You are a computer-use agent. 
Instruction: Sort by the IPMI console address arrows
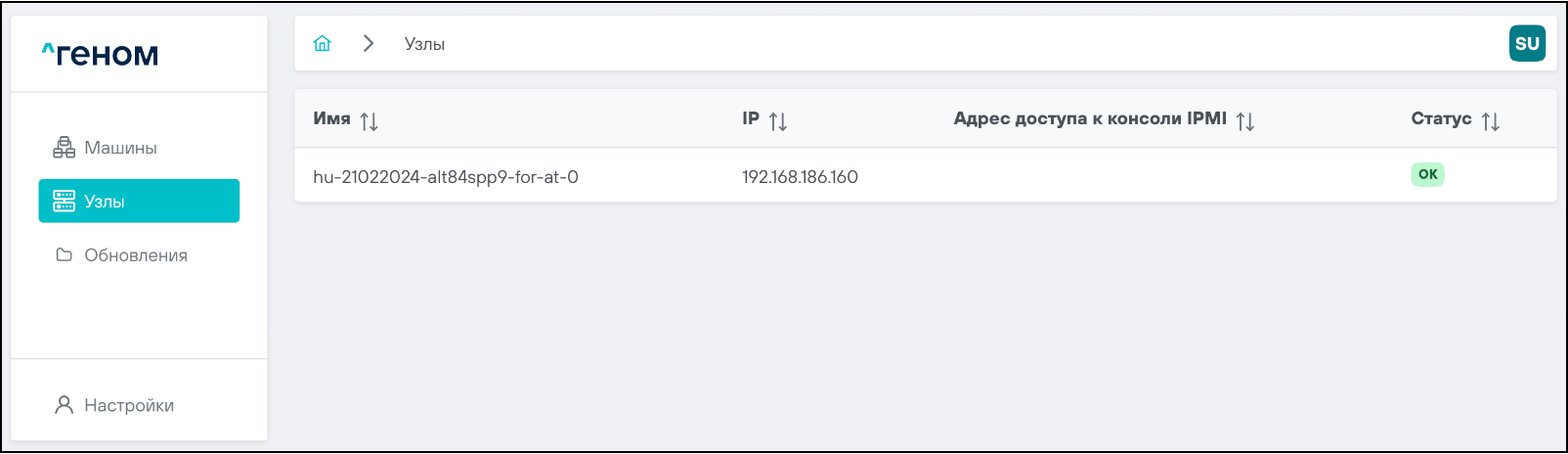[1244, 121]
